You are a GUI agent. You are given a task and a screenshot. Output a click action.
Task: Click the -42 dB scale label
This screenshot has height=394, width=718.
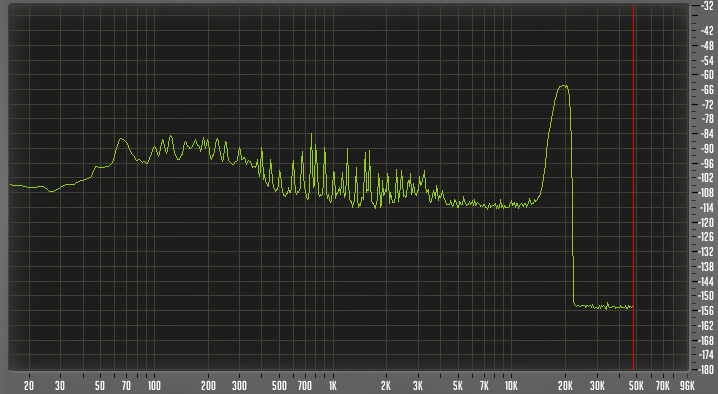pyautogui.click(x=707, y=31)
